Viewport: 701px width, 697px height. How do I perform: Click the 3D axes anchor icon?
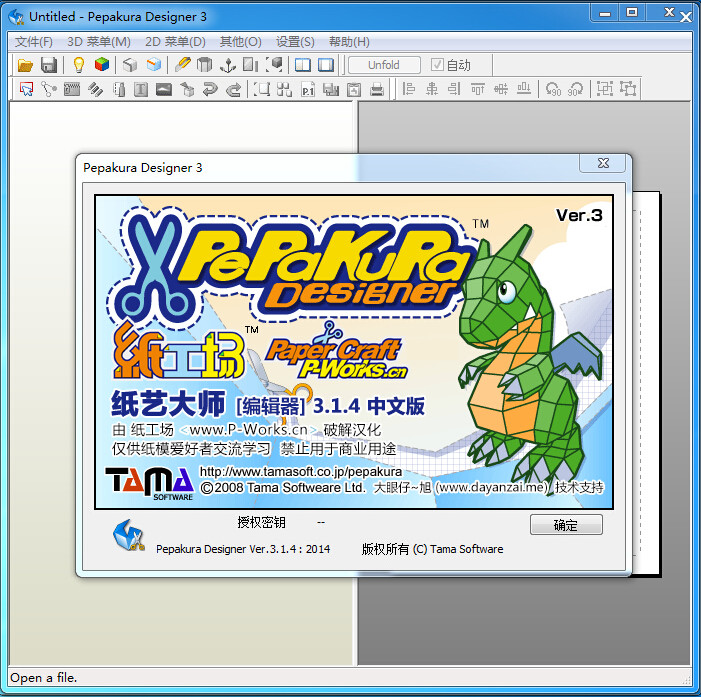228,65
